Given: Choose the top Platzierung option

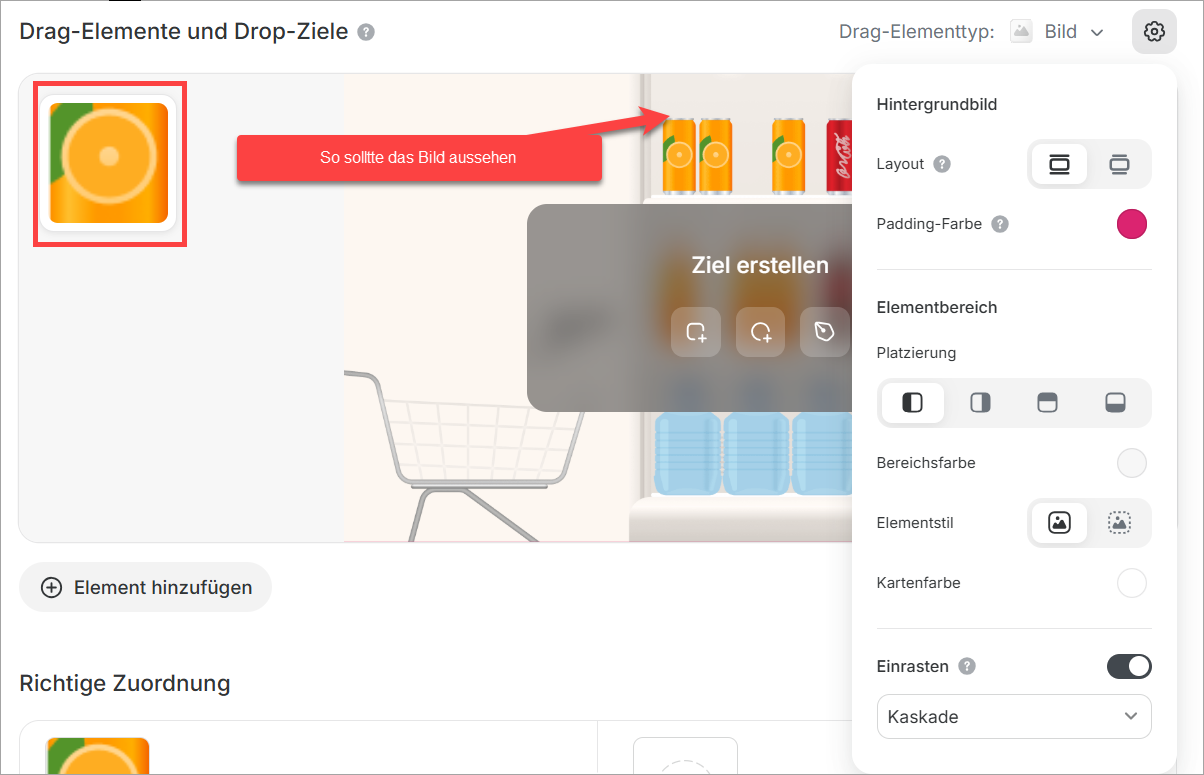Looking at the screenshot, I should 1047,402.
